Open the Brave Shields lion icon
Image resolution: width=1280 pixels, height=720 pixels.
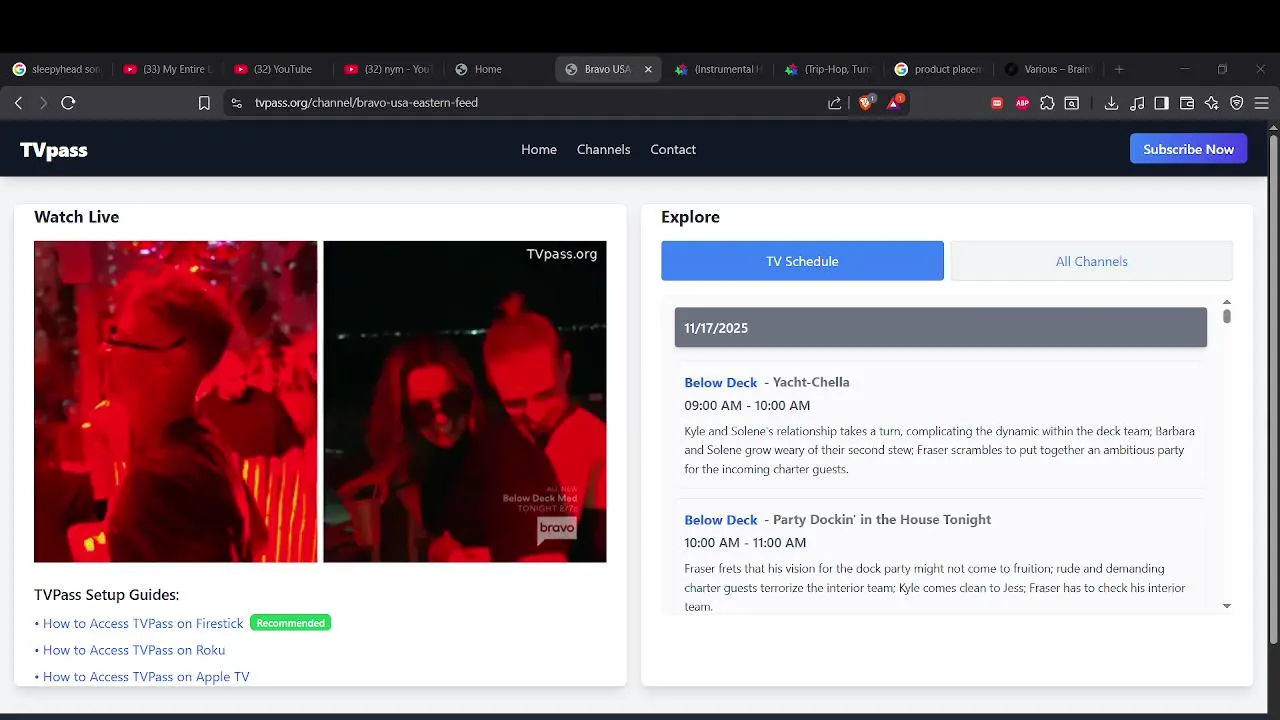[866, 102]
